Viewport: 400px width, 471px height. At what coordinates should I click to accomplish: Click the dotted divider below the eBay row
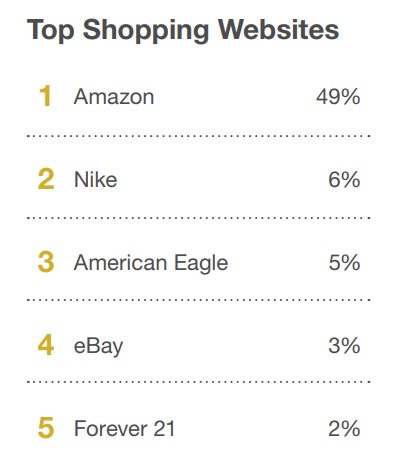[199, 382]
